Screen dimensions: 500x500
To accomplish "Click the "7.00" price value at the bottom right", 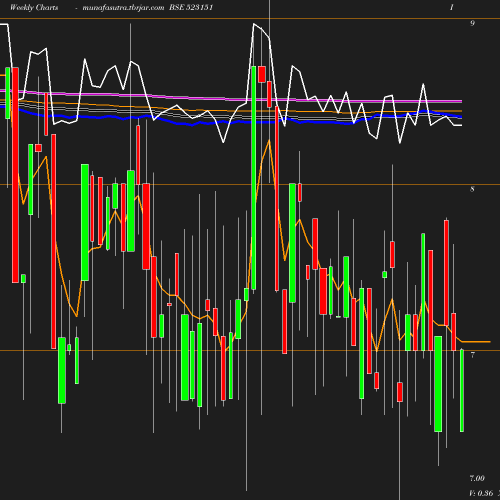I will [477, 478].
